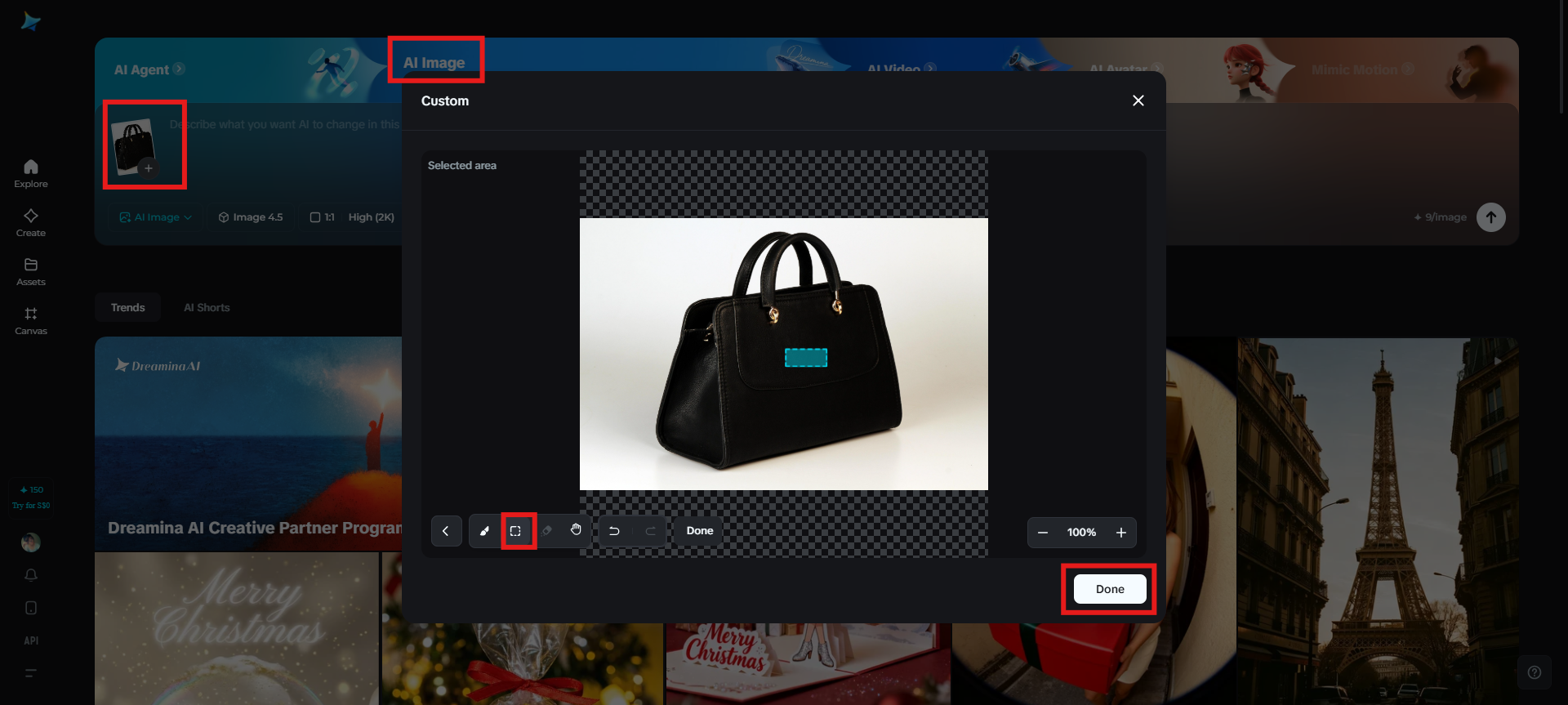The image size is (1568, 705).
Task: Submit the prompt with the arrow button
Action: [x=1491, y=217]
